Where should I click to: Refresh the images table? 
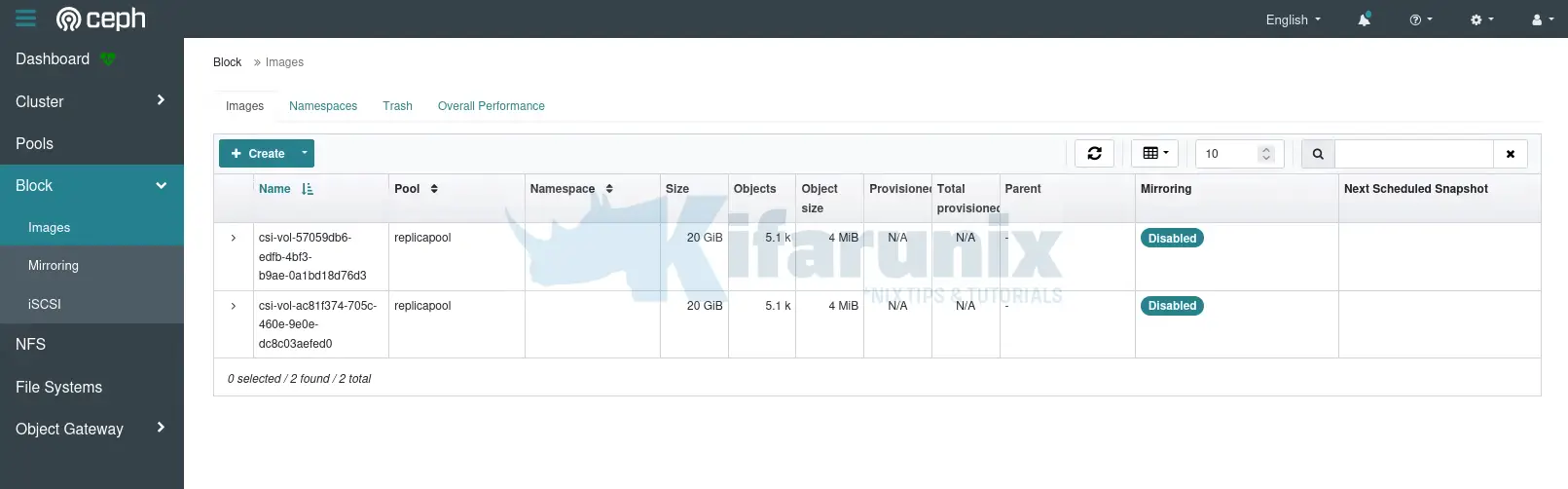1094,153
